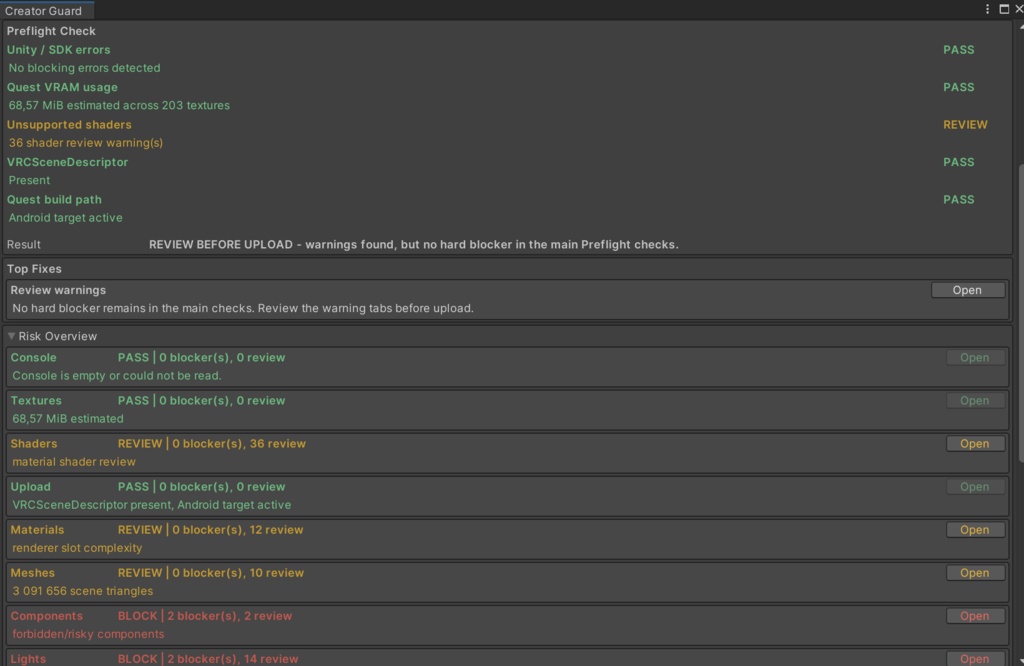Click the Top Fixes heading
Viewport: 1024px width, 666px height.
pyautogui.click(x=34, y=268)
